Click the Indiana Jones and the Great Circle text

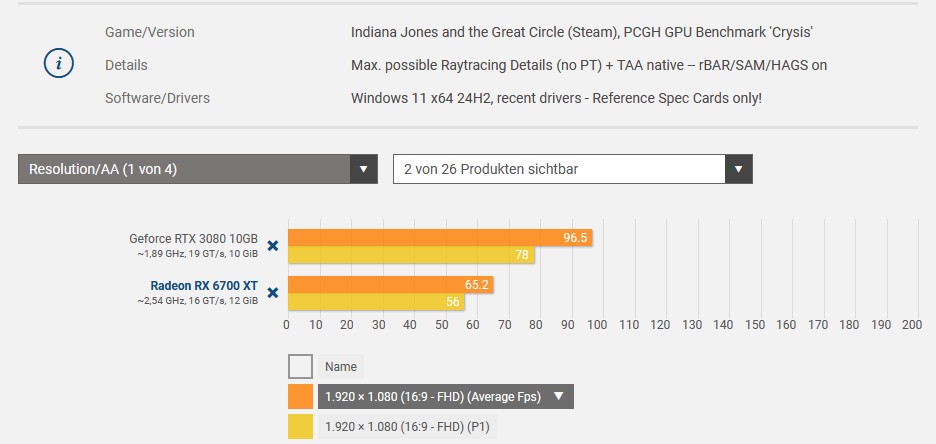pos(582,32)
